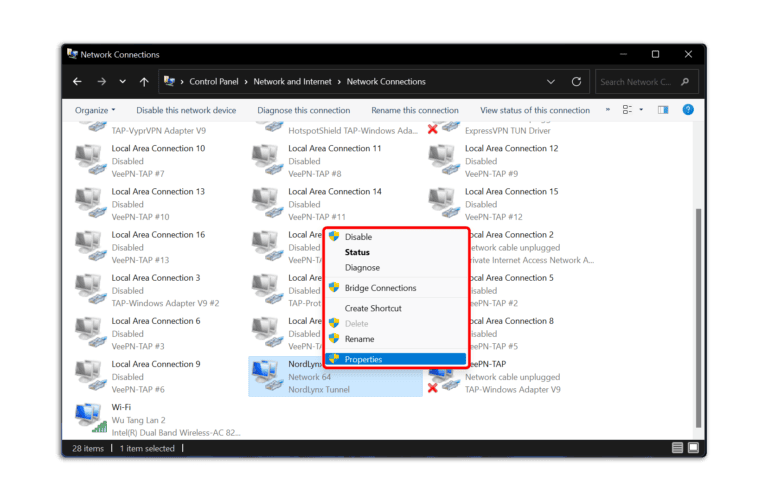Select Rename in the context menu

tap(396, 339)
